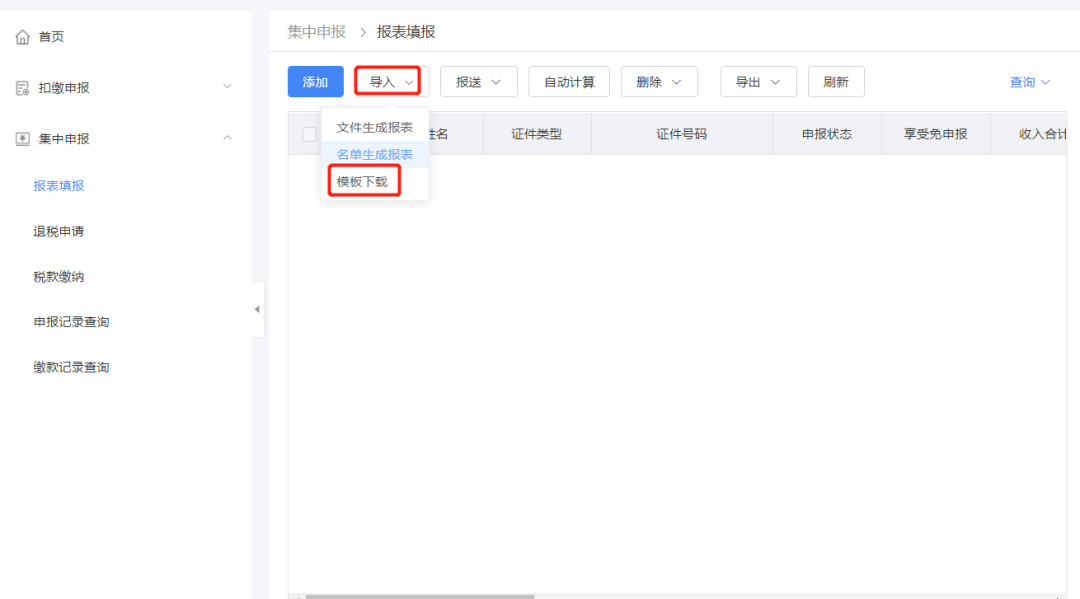Open 申报记录查询 in the sidebar
This screenshot has width=1080, height=599.
pos(71,322)
